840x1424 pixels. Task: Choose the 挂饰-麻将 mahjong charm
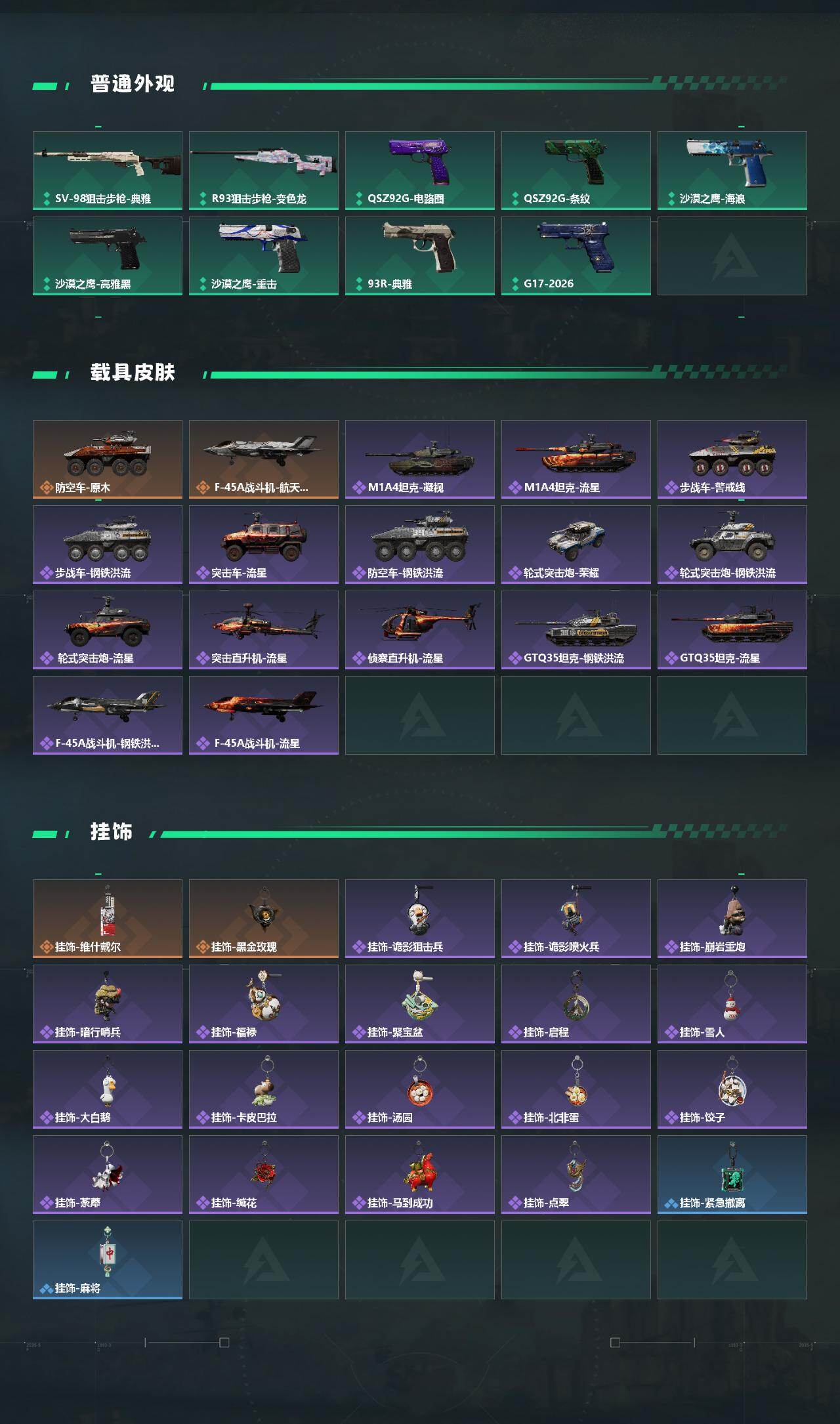coord(108,1260)
